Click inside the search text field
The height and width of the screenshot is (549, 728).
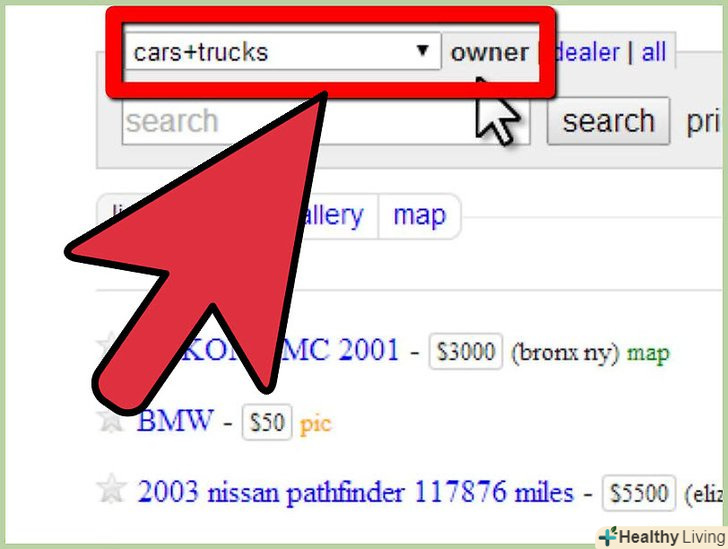coord(325,121)
